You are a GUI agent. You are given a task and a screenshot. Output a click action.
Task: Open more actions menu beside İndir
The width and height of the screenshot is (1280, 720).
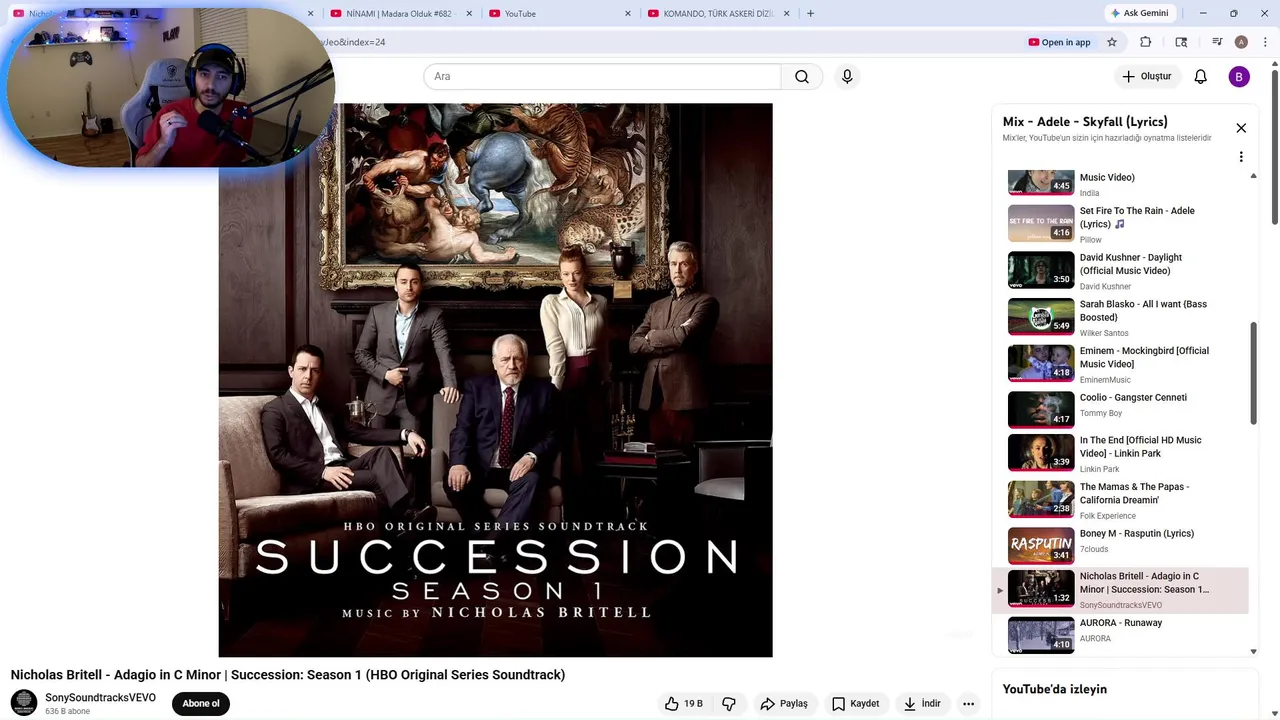pyautogui.click(x=968, y=704)
